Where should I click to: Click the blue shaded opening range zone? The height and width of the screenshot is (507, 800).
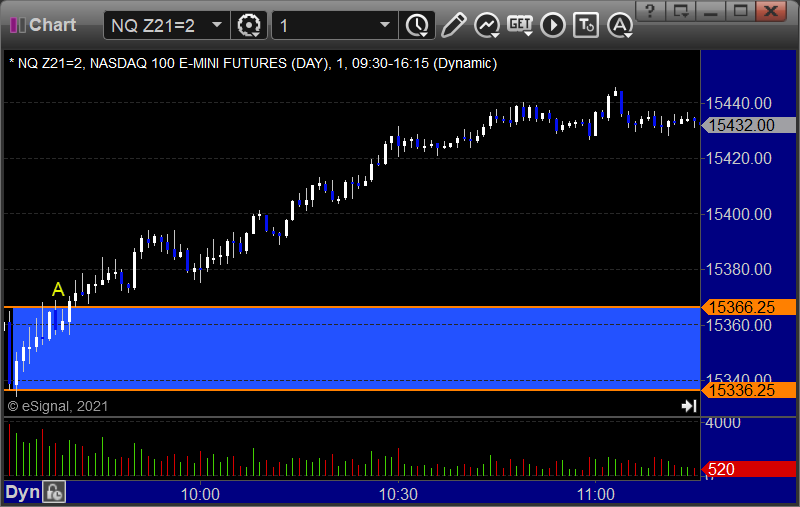tap(357, 349)
